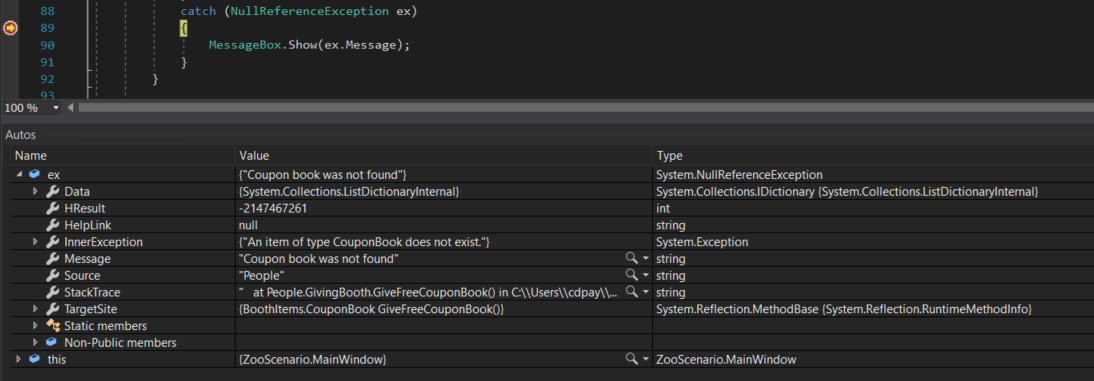Click the Static members class icon
This screenshot has width=1094, height=381.
pyautogui.click(x=52, y=325)
